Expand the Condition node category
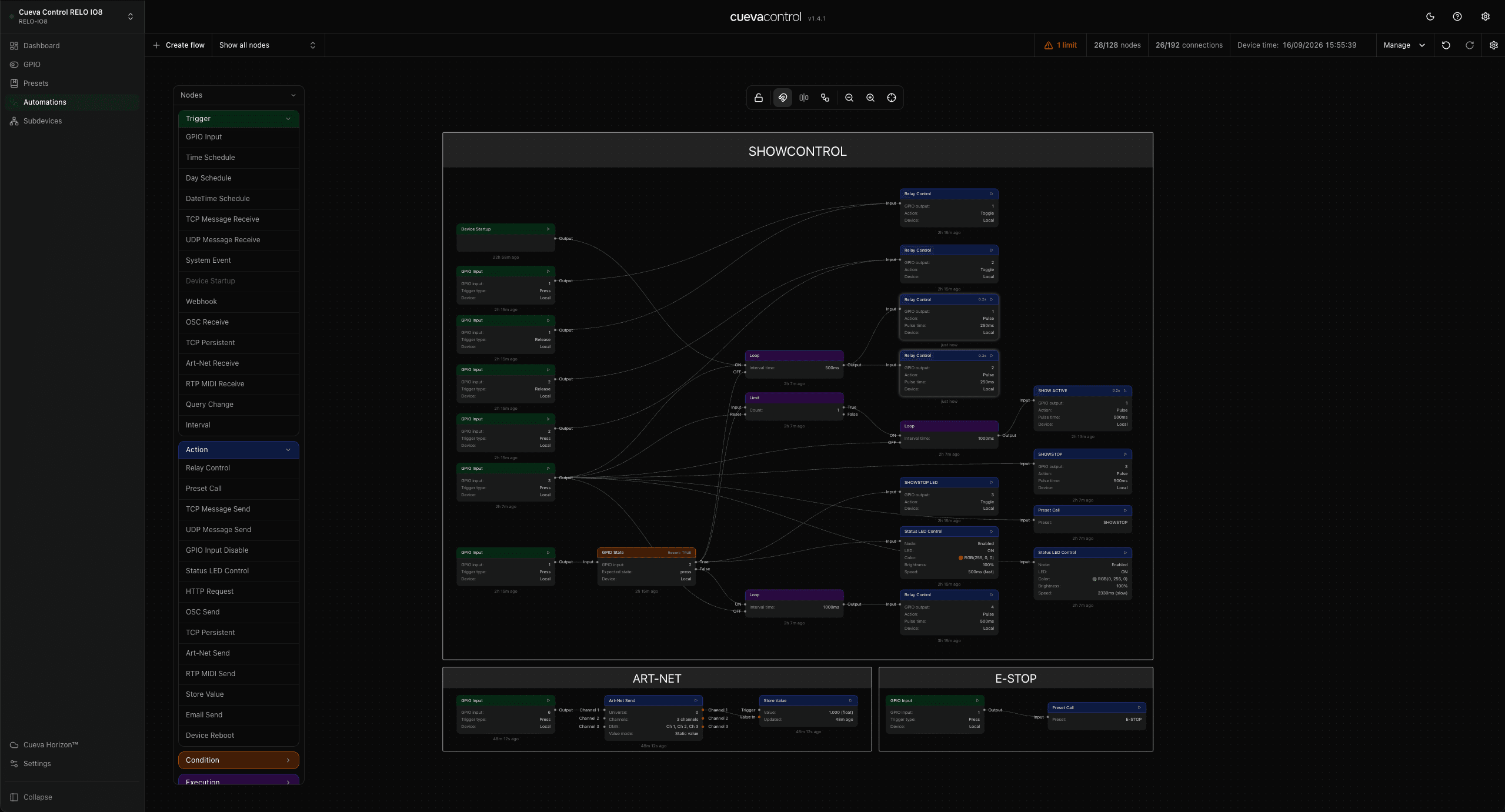 (239, 760)
